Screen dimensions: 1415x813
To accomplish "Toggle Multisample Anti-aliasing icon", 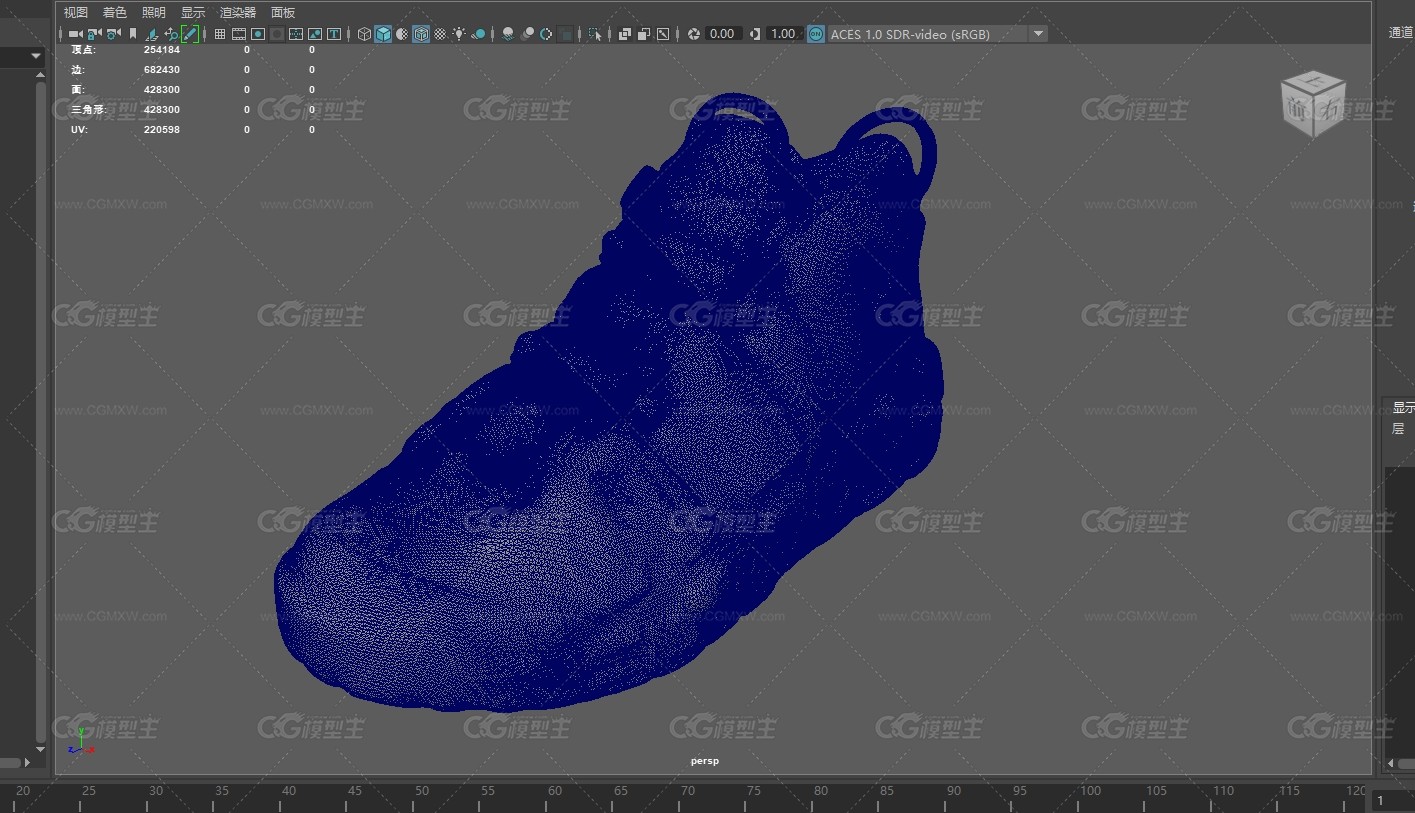I will coord(547,34).
